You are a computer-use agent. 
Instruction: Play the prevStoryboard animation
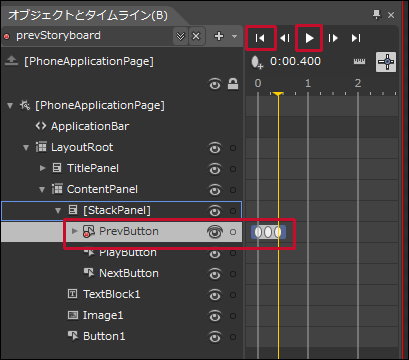[x=309, y=38]
